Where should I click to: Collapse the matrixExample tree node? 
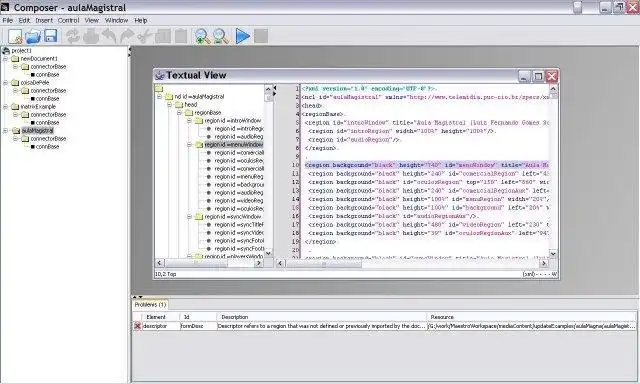click(x=6, y=107)
